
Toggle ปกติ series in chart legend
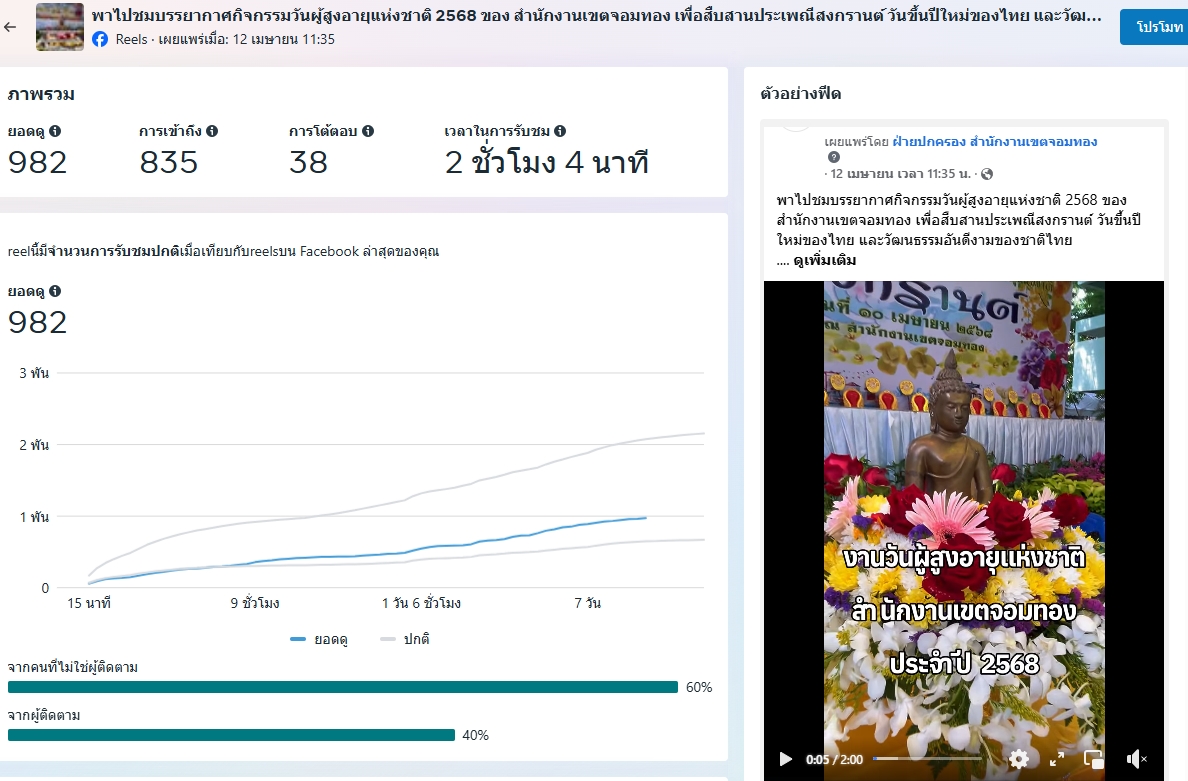tap(405, 639)
